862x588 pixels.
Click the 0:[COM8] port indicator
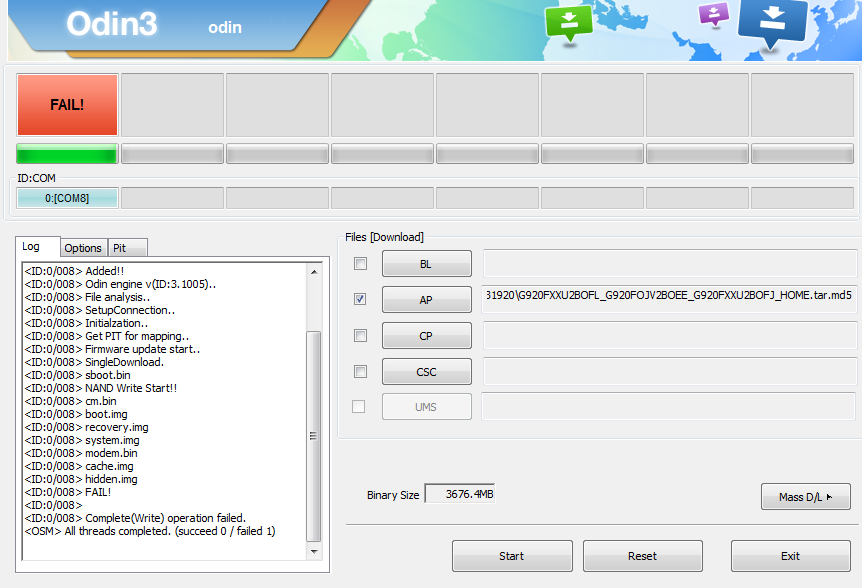coord(67,198)
